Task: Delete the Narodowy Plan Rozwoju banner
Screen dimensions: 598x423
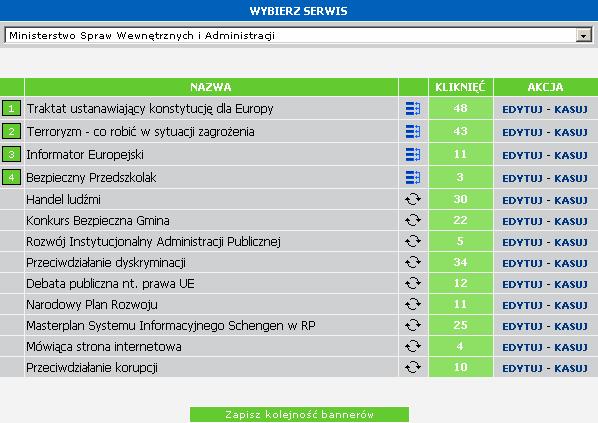Action: click(571, 305)
